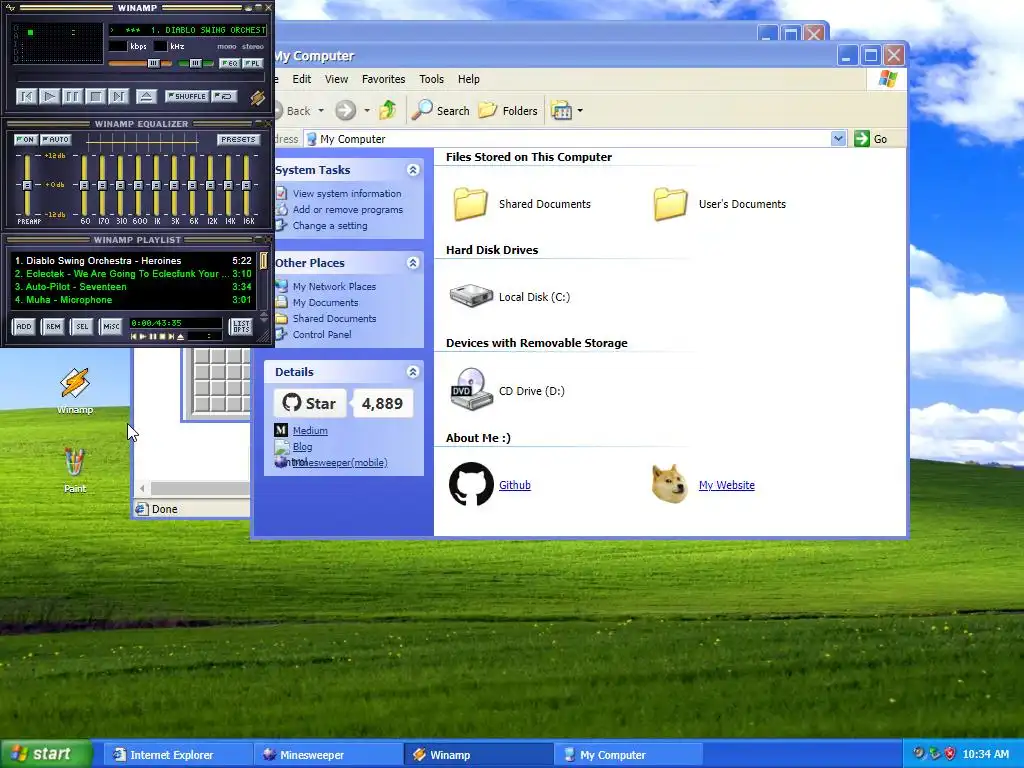Pause the track in Winamp's main window
This screenshot has height=768, width=1024.
pyautogui.click(x=72, y=97)
